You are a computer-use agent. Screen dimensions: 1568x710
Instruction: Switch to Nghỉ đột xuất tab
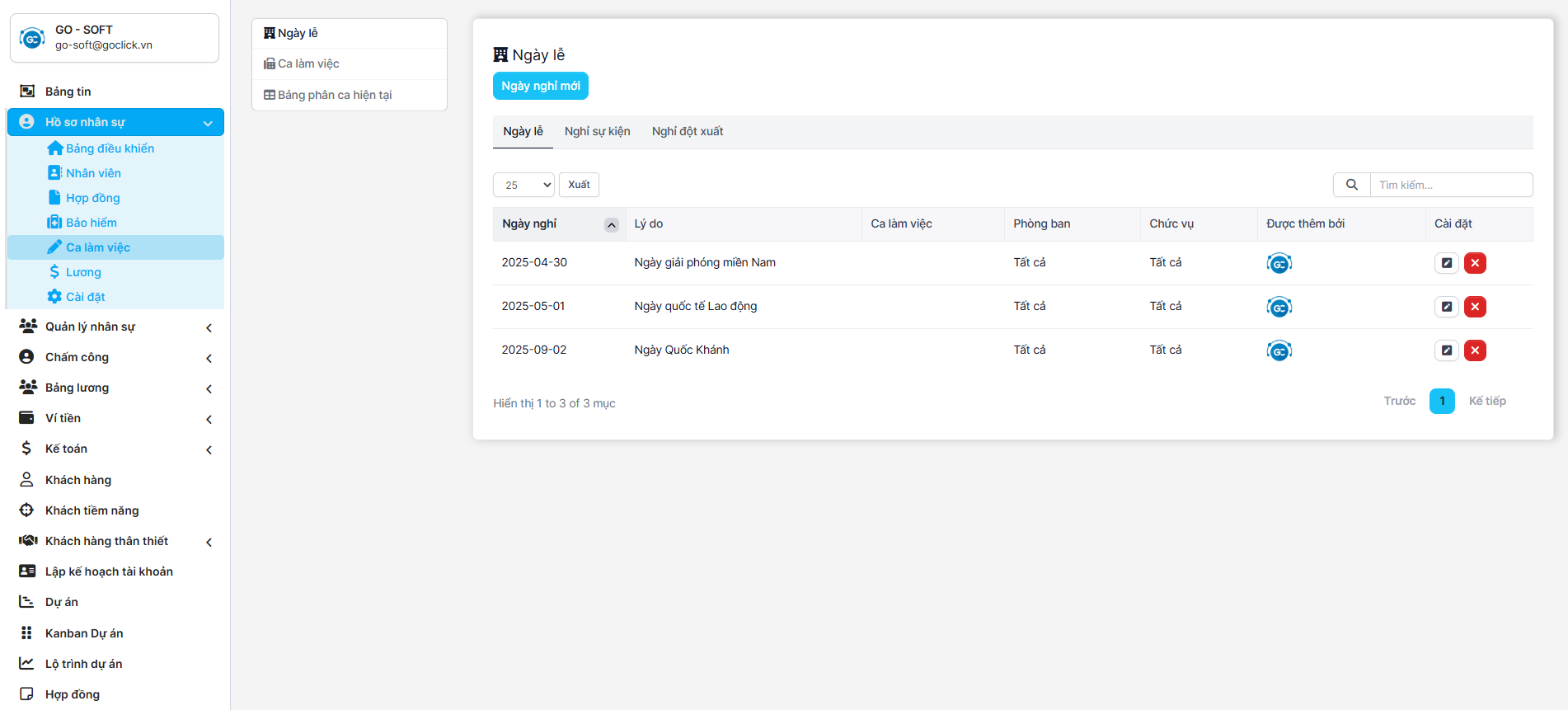tap(687, 131)
